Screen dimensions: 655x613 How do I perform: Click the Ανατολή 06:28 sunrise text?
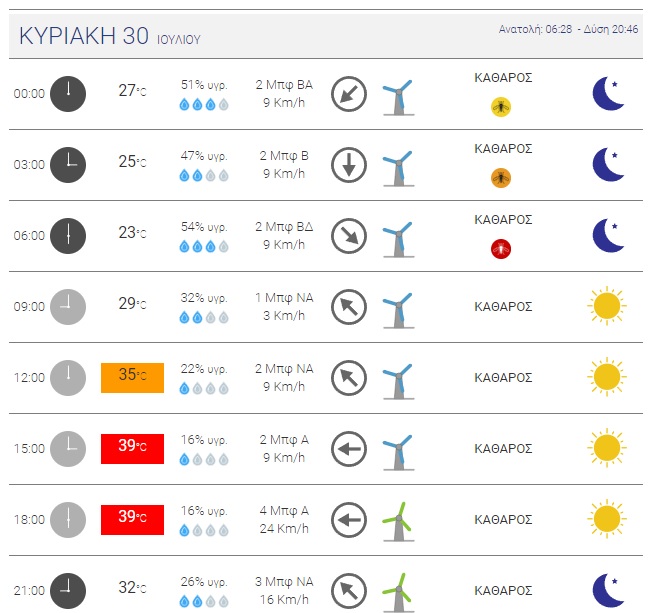(x=536, y=29)
